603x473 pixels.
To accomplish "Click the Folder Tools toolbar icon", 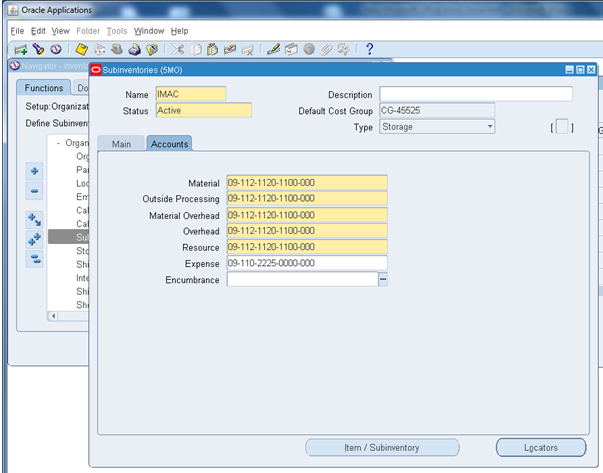I will click(x=343, y=49).
